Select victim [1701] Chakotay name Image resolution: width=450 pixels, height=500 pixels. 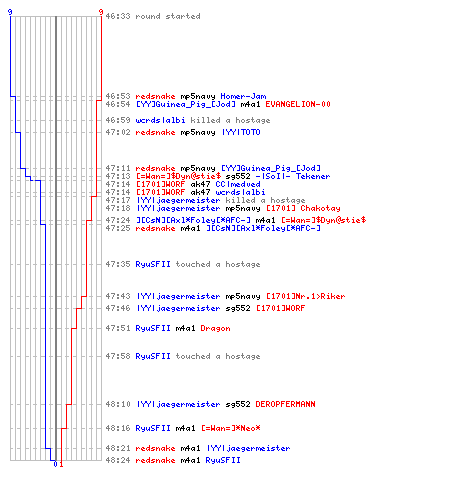point(303,208)
